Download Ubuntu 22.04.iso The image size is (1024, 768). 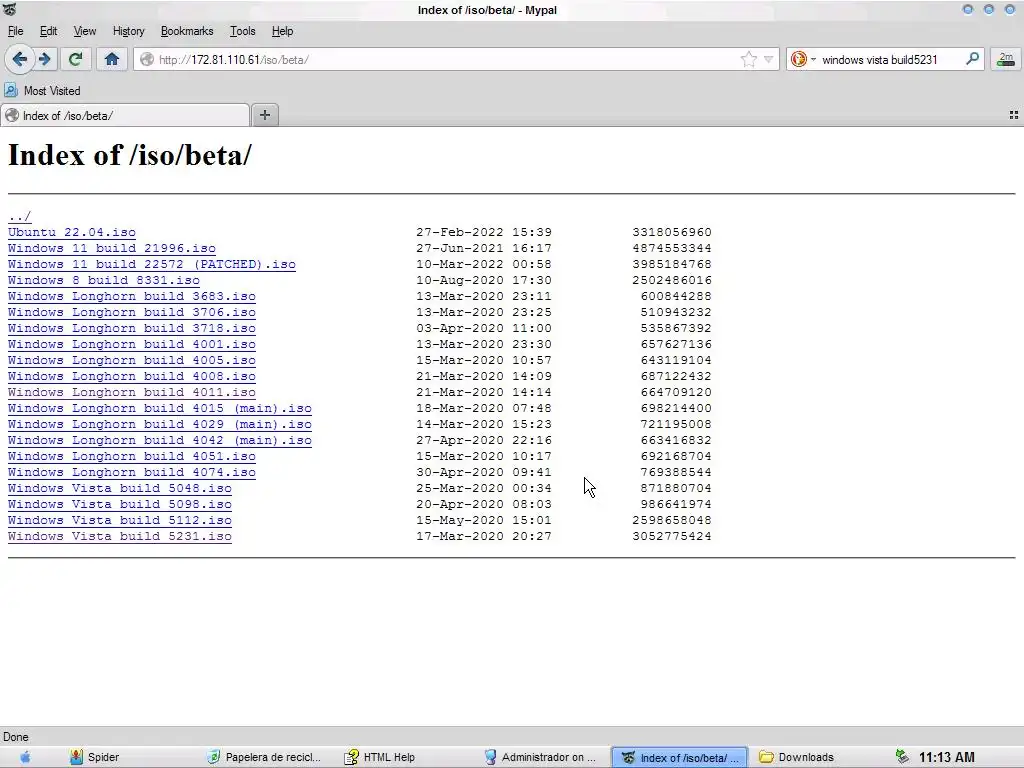coord(72,232)
